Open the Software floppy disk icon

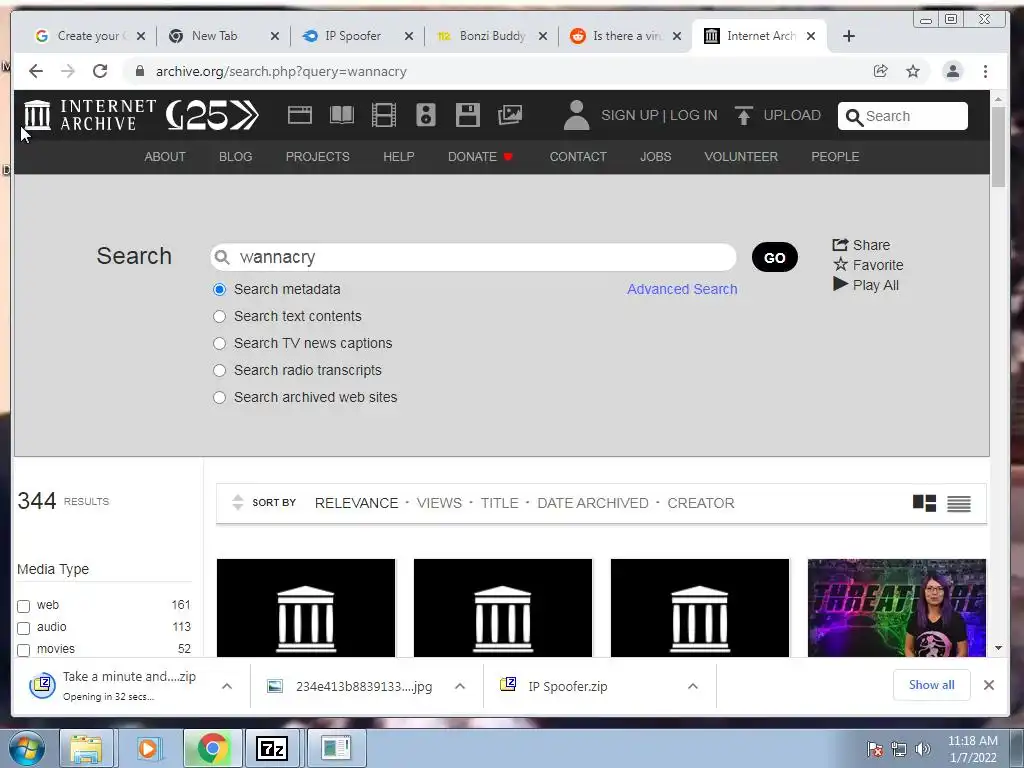(468, 115)
